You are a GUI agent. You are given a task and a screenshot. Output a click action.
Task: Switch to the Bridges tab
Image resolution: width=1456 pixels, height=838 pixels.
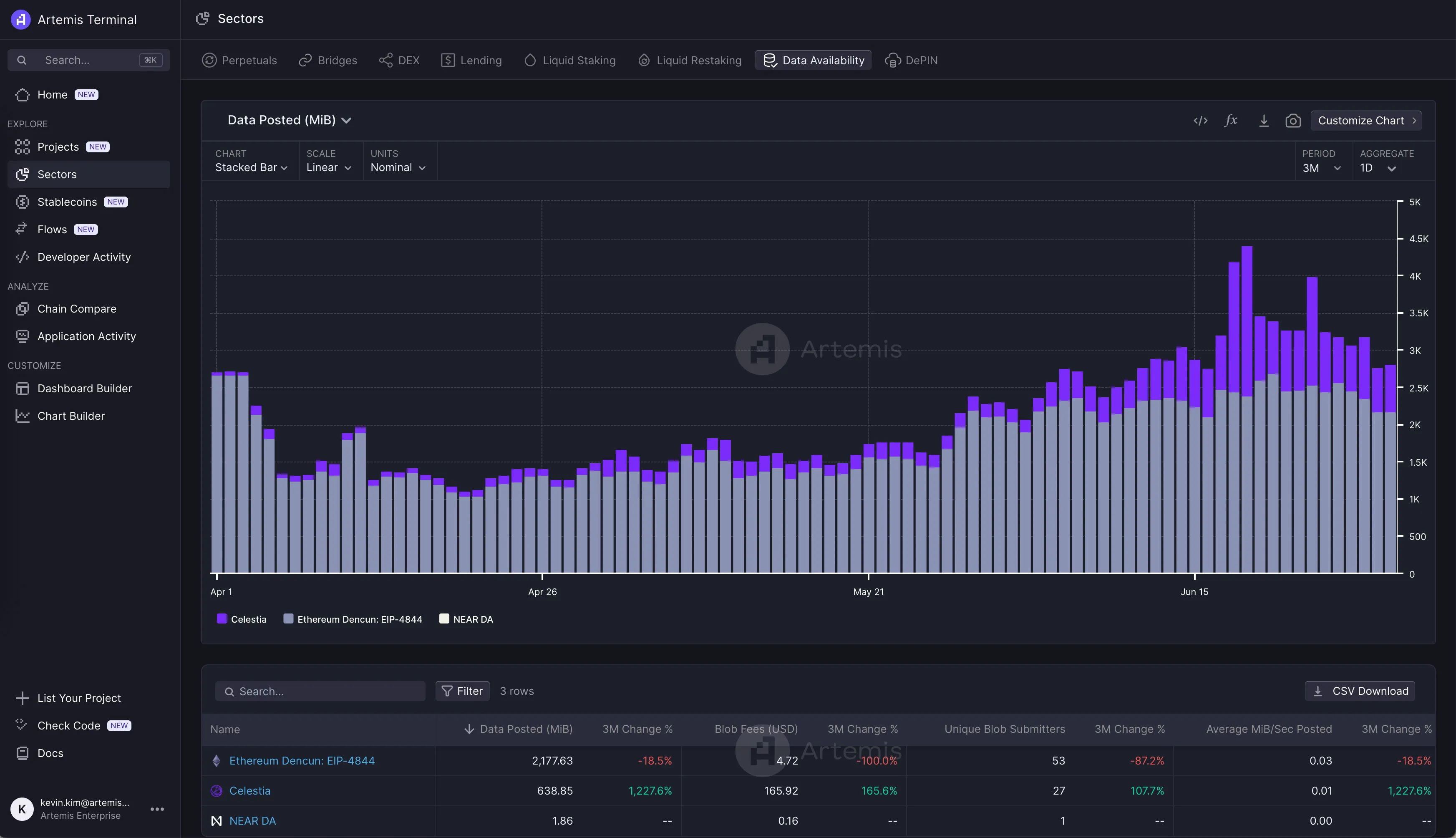pos(328,61)
